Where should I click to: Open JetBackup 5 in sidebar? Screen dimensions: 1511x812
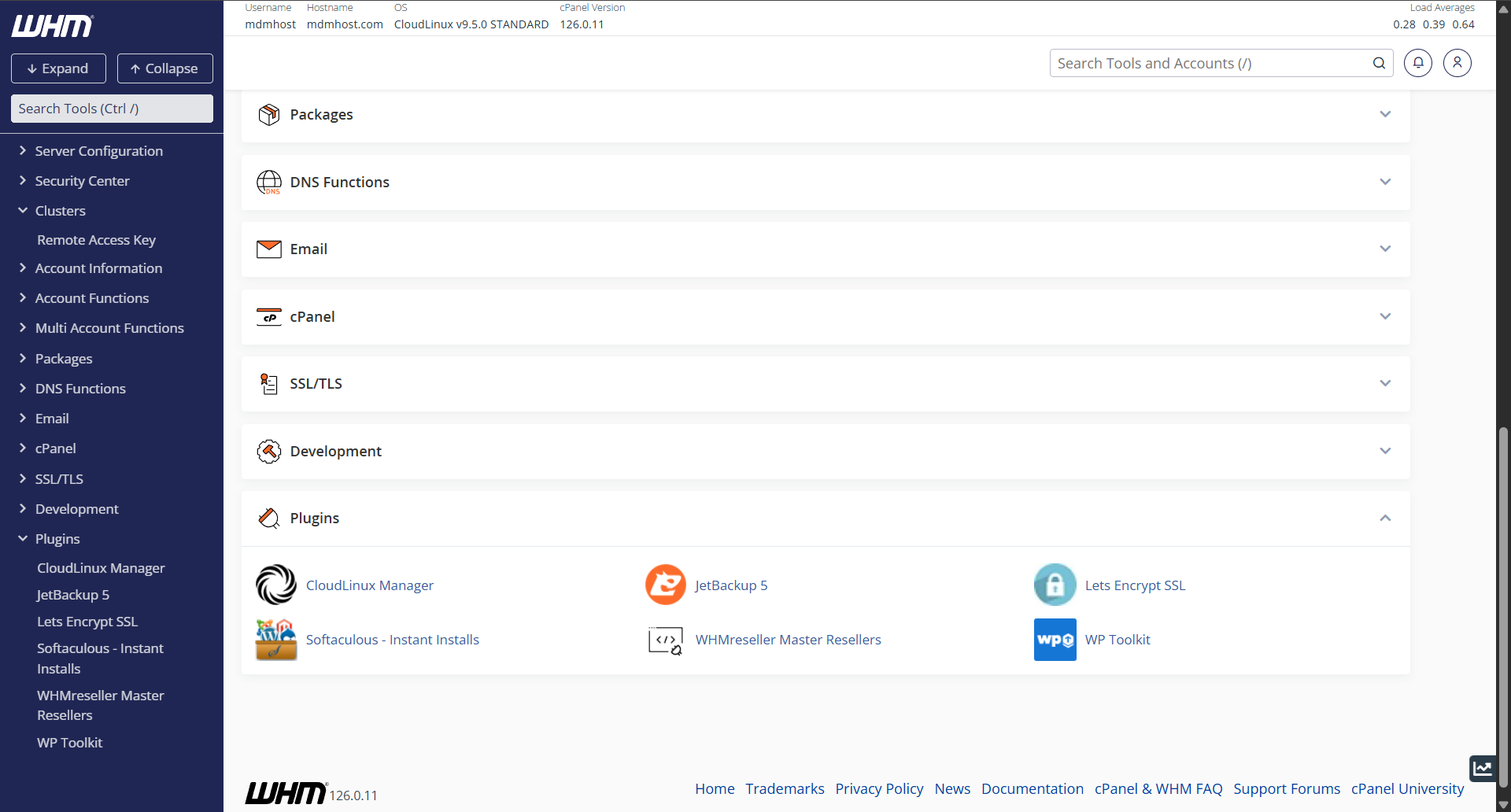[x=73, y=595]
